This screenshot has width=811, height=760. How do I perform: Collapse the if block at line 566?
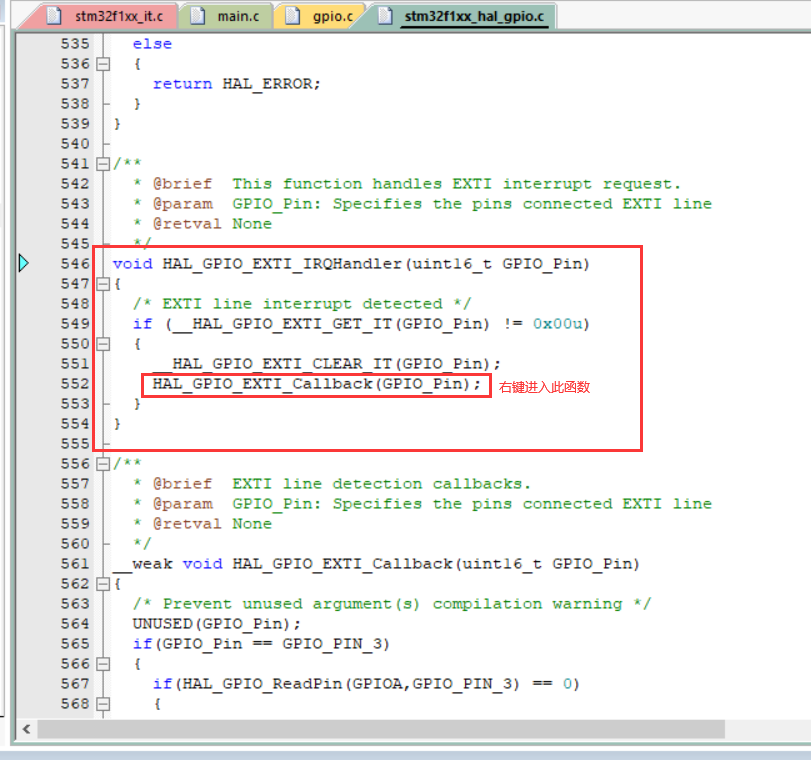(105, 663)
